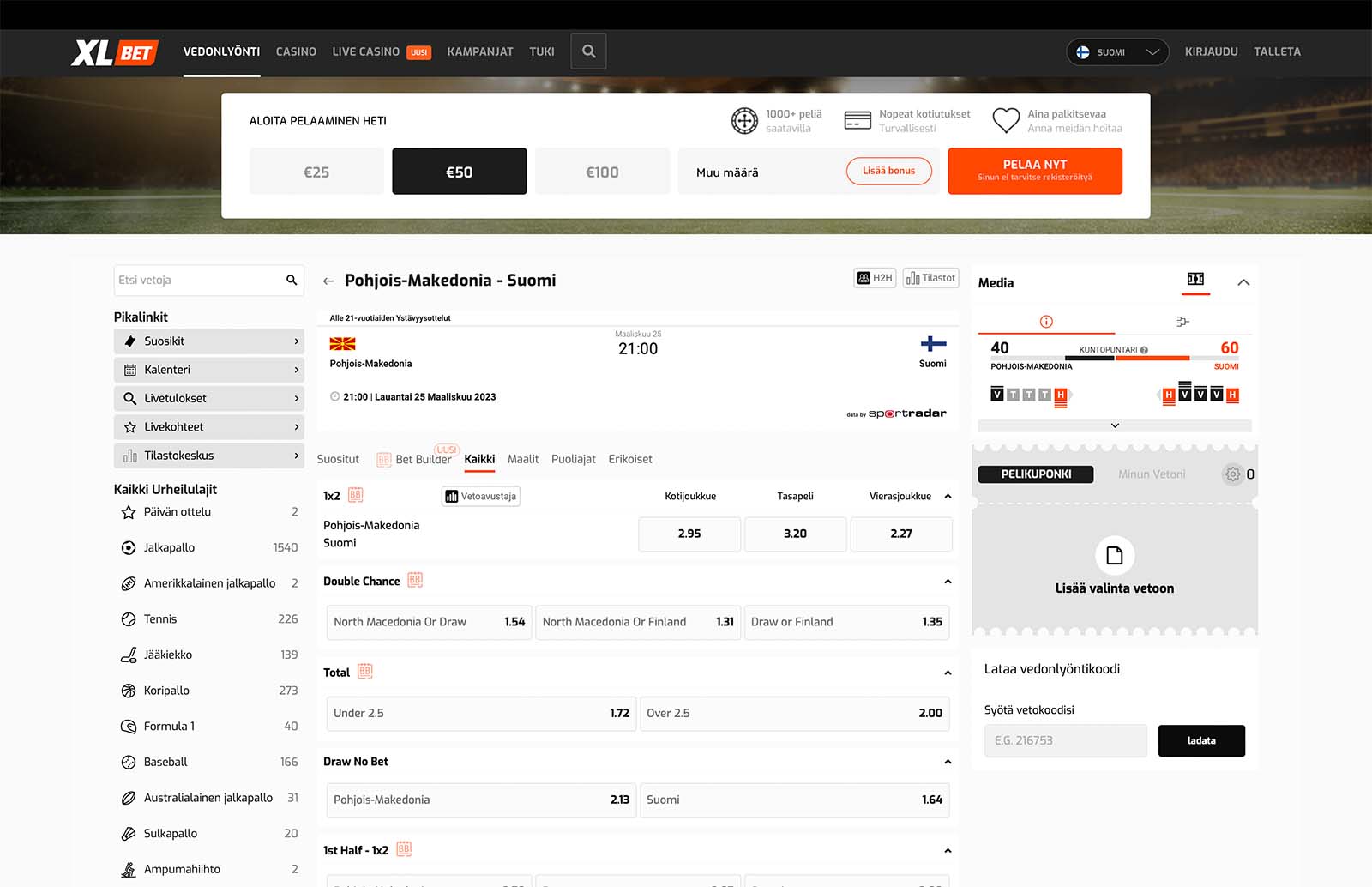Click the bet code input field
1372x887 pixels.
click(x=1065, y=741)
